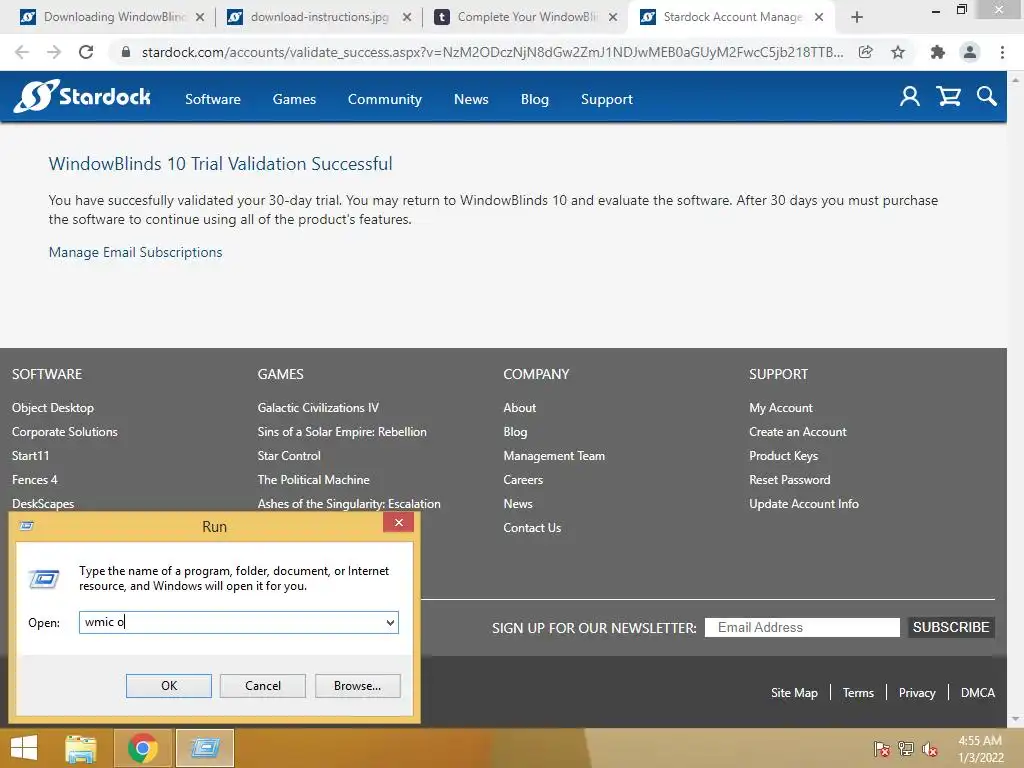This screenshot has width=1024, height=768.
Task: Click the share page icon in address bar
Action: 865,52
